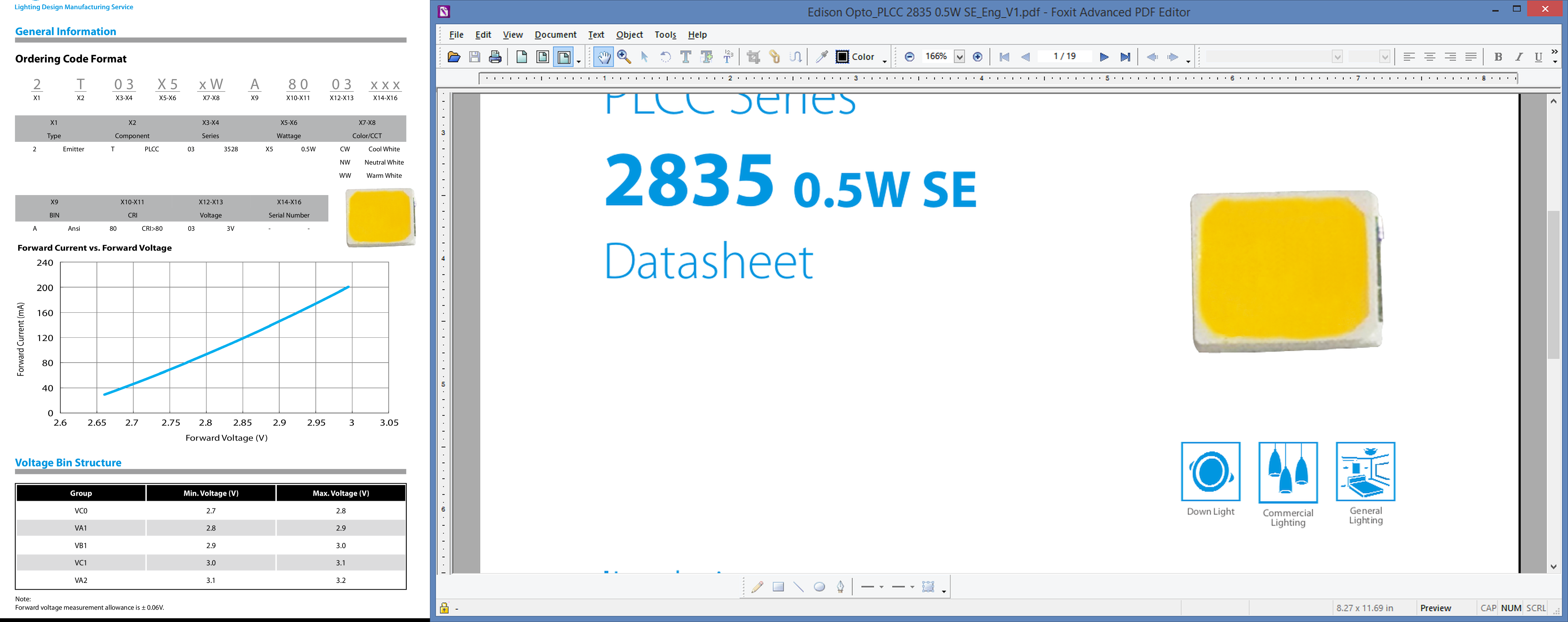The image size is (1568, 622).
Task: Open the Document menu
Action: pos(555,35)
